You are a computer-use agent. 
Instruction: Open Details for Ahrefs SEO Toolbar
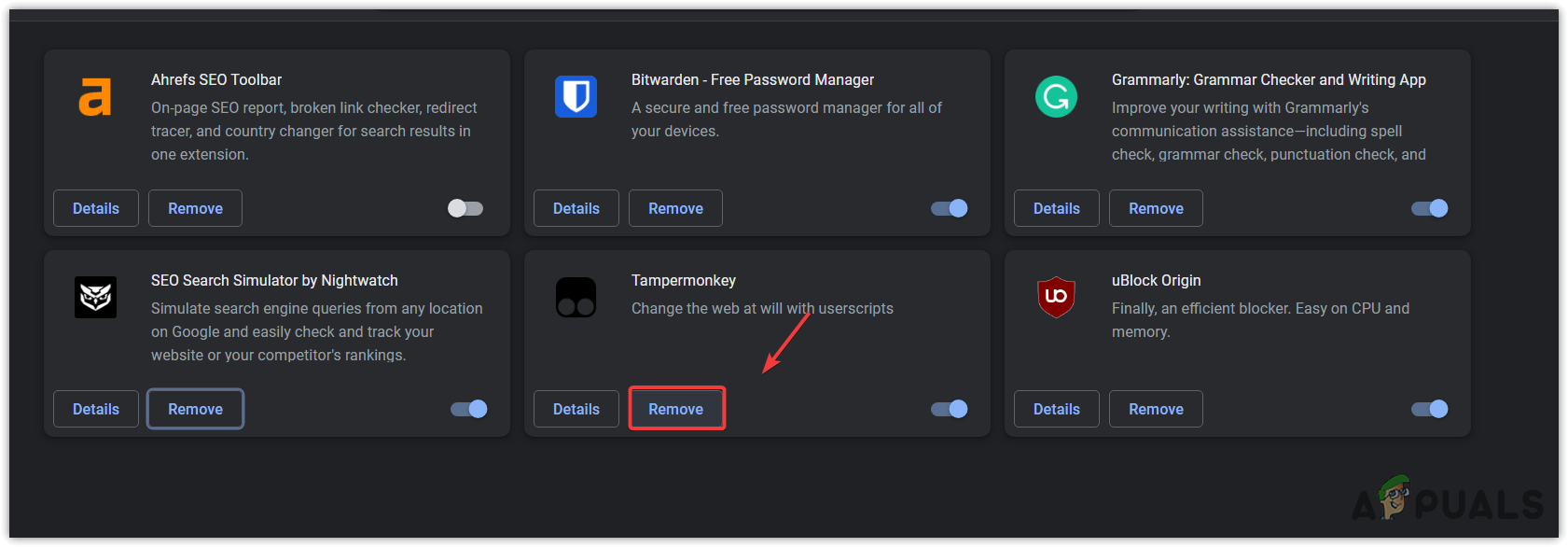point(96,208)
